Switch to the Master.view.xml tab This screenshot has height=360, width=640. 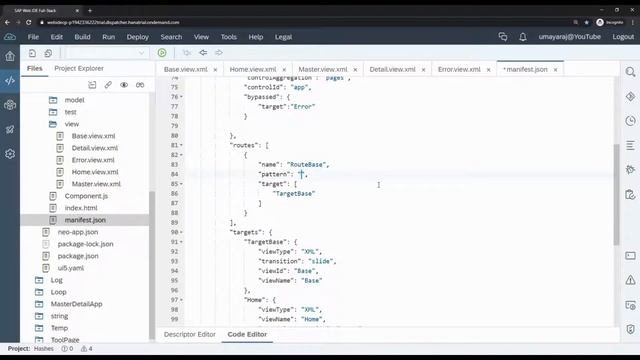click(323, 69)
